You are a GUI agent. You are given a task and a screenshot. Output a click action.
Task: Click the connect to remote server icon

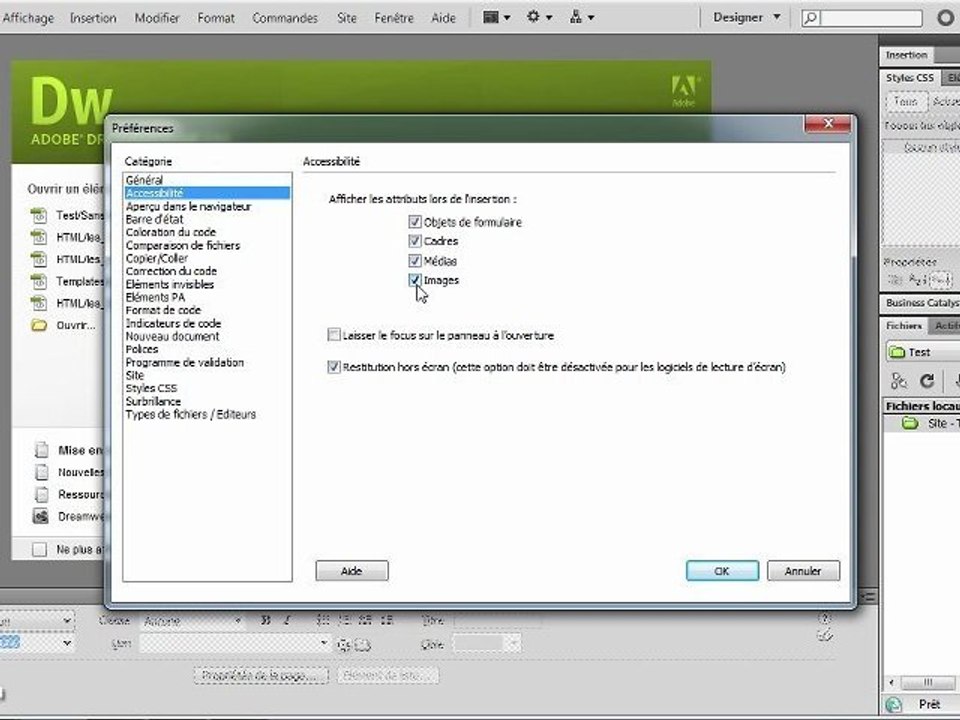click(x=899, y=381)
